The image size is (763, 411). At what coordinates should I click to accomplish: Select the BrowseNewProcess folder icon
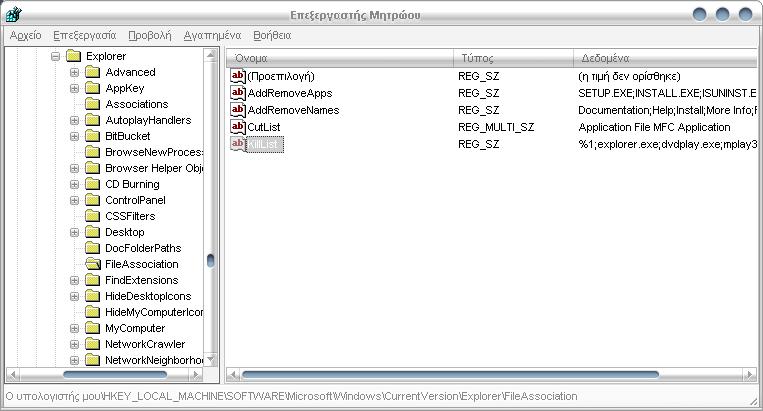point(92,152)
